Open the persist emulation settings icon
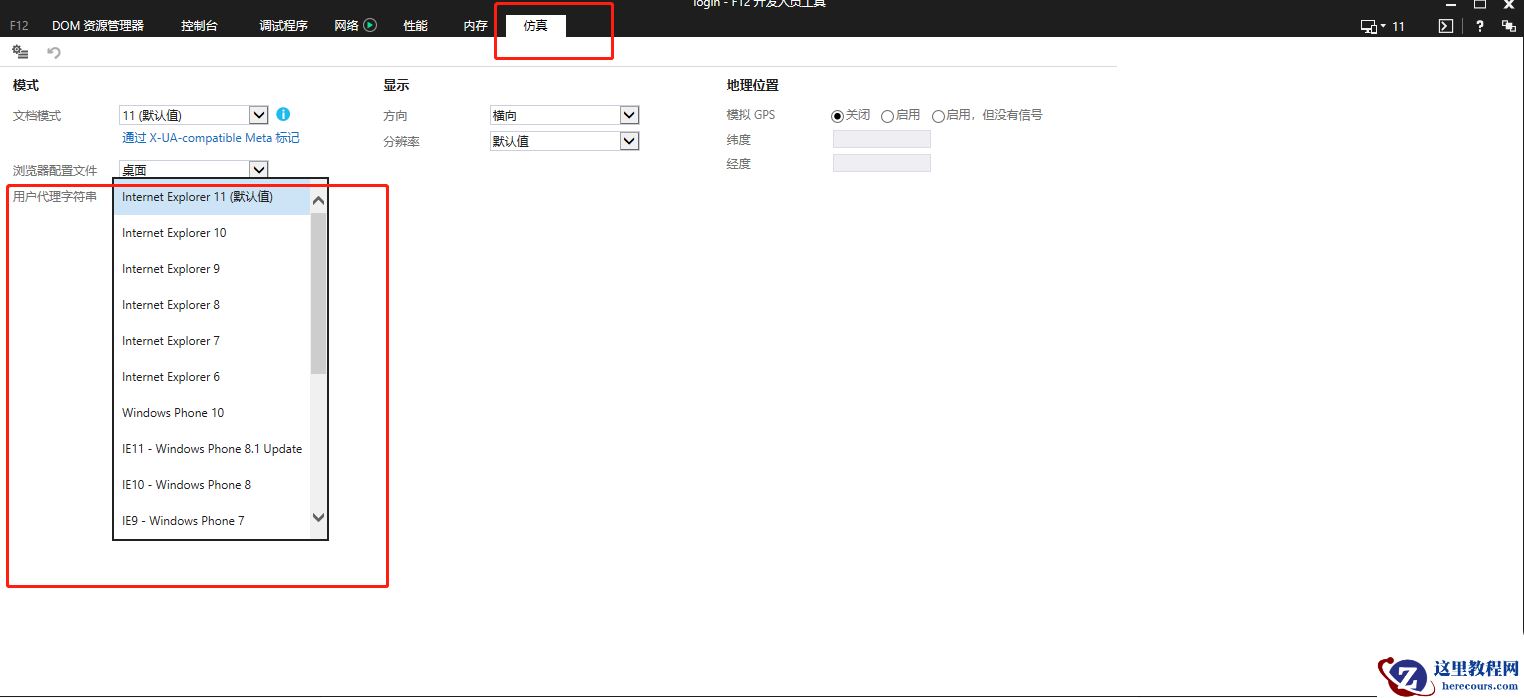This screenshot has width=1524, height=698. (20, 52)
